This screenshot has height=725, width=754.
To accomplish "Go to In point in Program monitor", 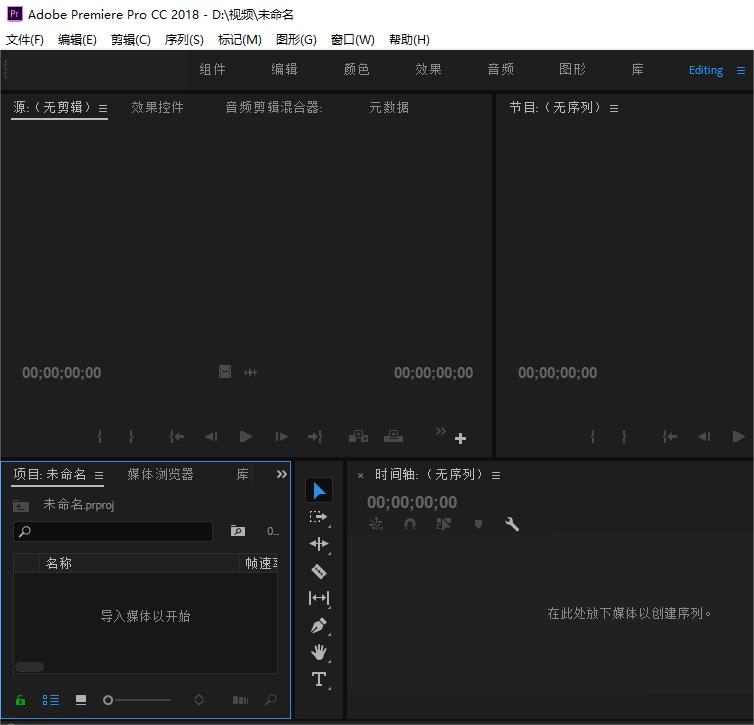I will click(x=669, y=437).
